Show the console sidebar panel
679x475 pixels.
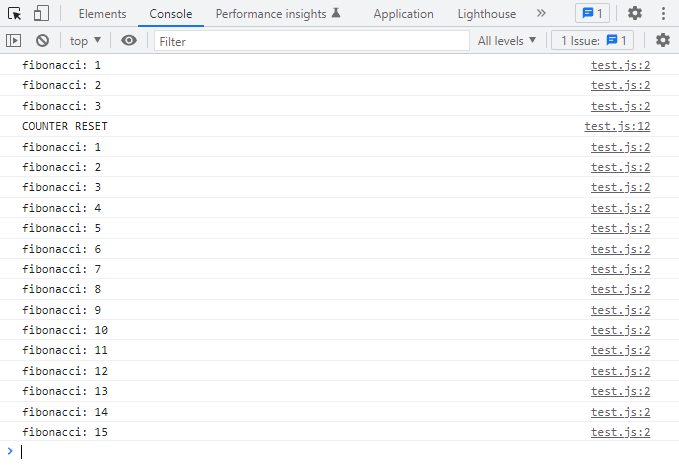pos(14,41)
